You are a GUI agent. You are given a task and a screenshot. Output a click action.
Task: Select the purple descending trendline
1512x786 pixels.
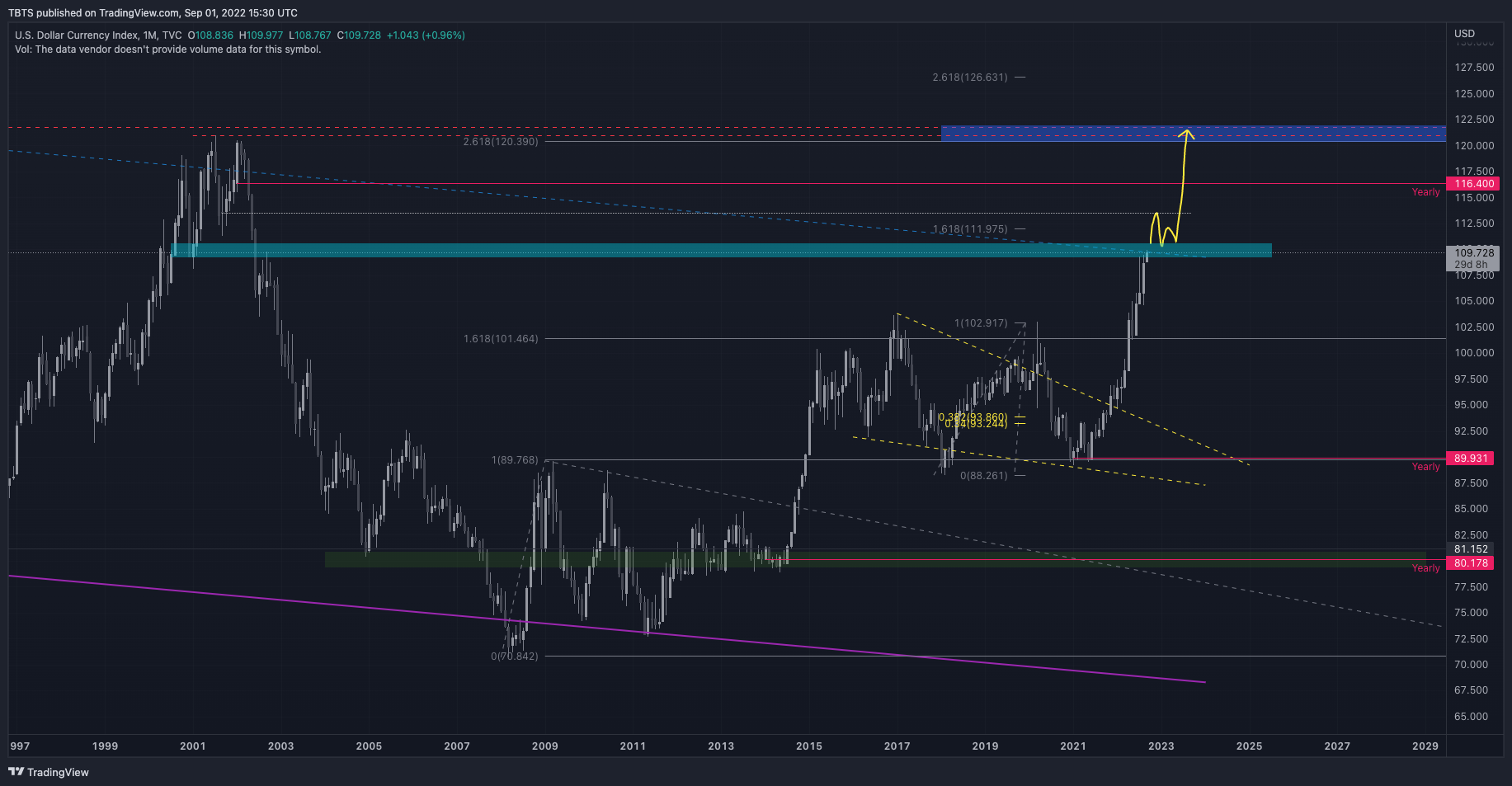pos(606,628)
